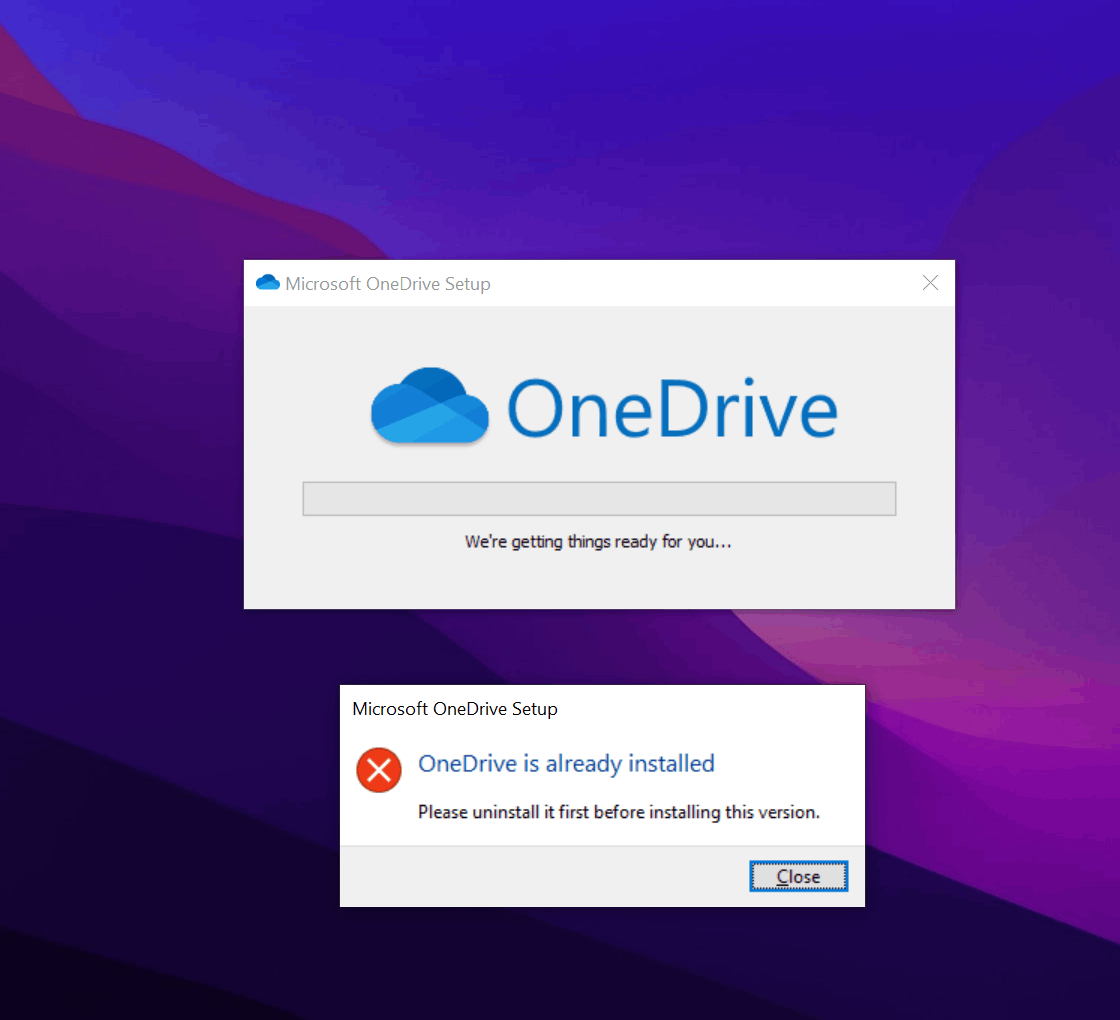Screen dimensions: 1120x1020
Task: Click "We're getting things ready for you..." text
Action: coord(598,541)
